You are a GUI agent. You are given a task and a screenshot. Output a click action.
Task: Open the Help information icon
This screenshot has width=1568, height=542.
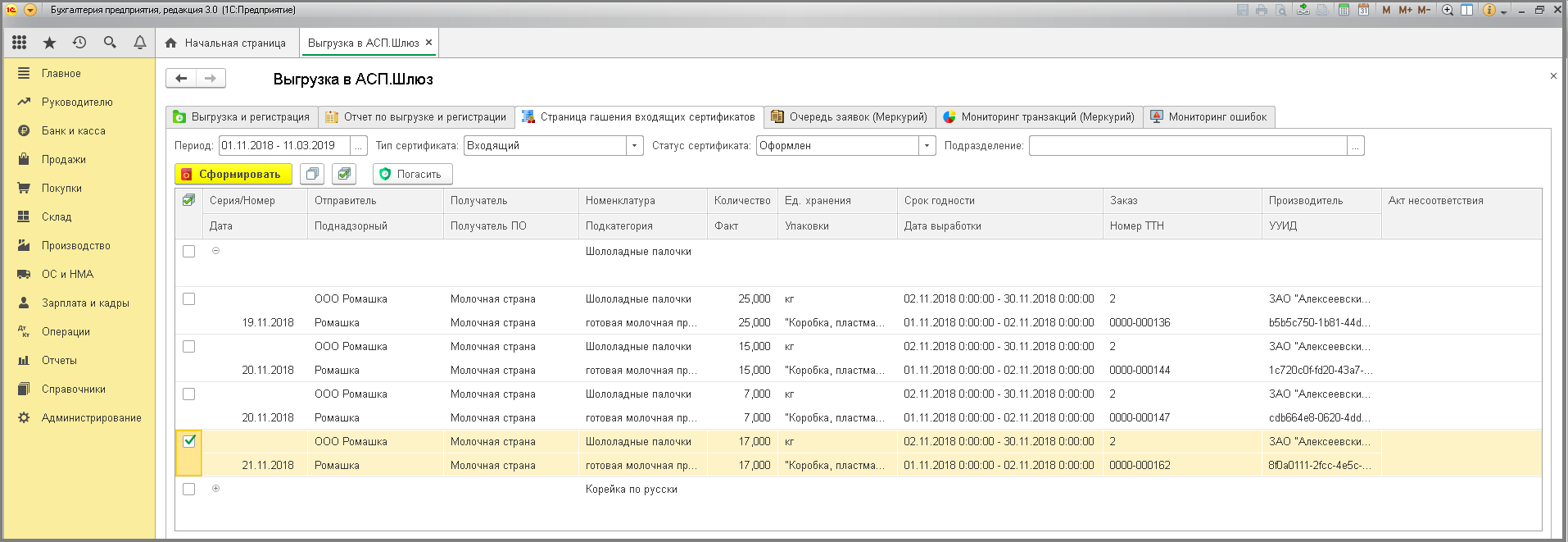pyautogui.click(x=1489, y=10)
